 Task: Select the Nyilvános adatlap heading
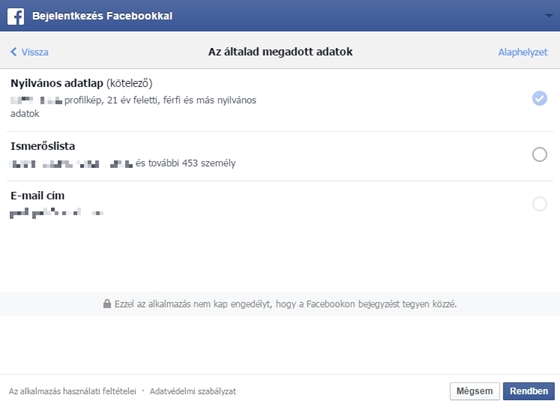click(57, 83)
